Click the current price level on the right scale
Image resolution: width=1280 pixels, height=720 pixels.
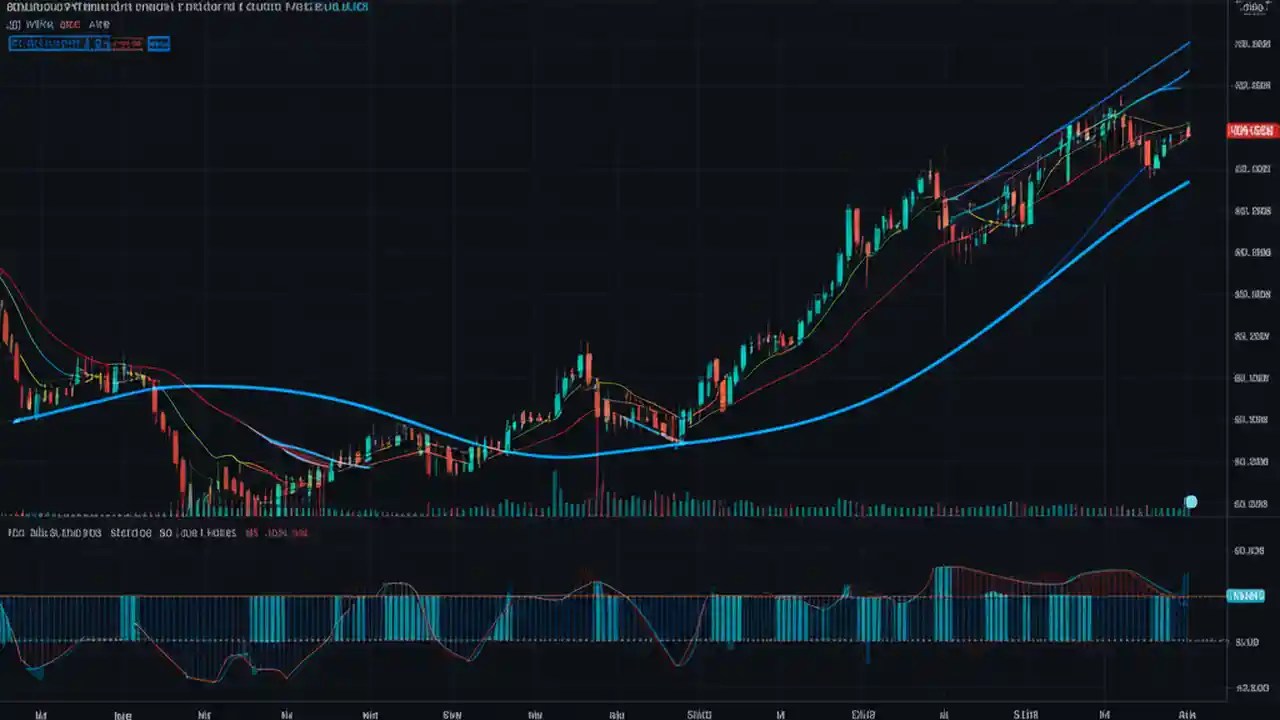[1252, 130]
